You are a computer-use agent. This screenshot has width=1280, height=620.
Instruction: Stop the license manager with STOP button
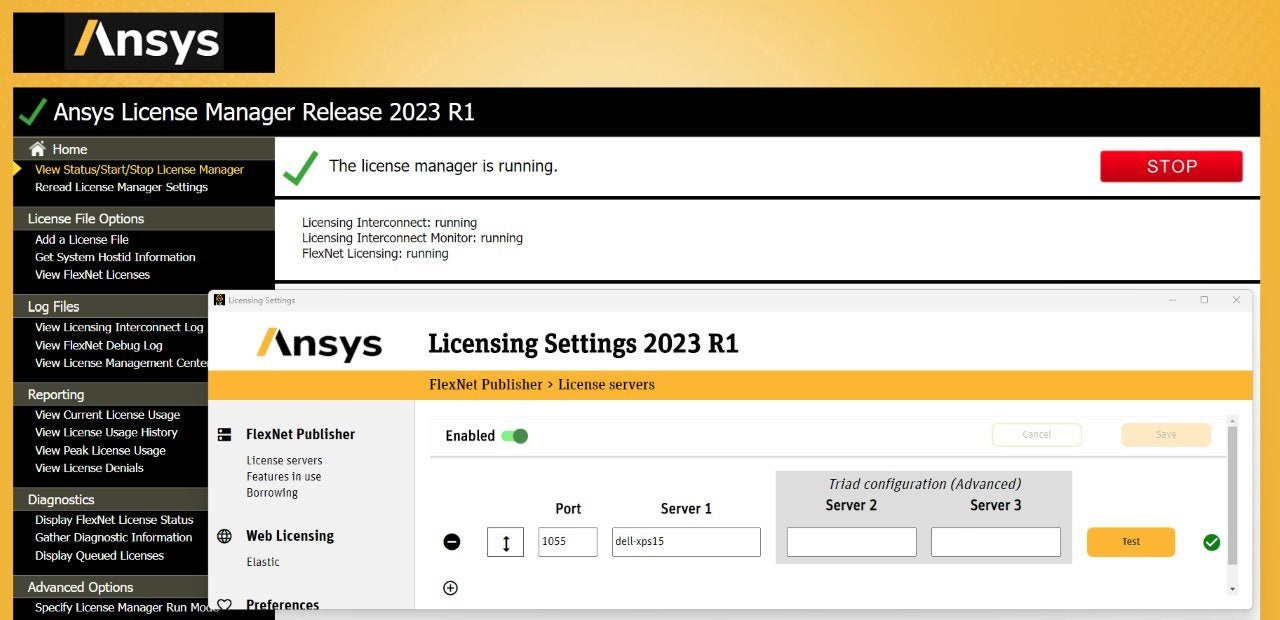[x=1171, y=166]
